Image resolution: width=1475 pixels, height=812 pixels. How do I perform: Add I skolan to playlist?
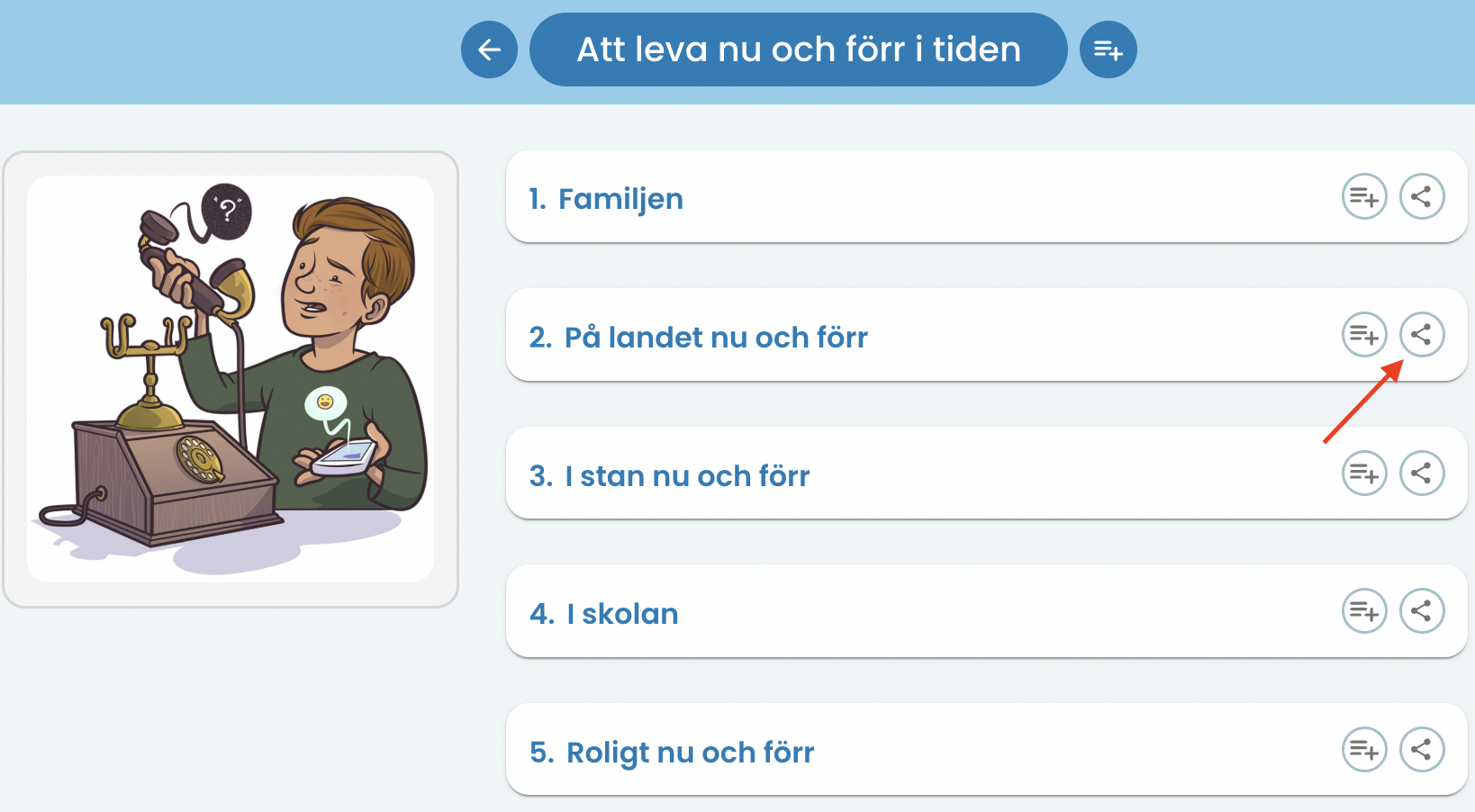point(1364,611)
